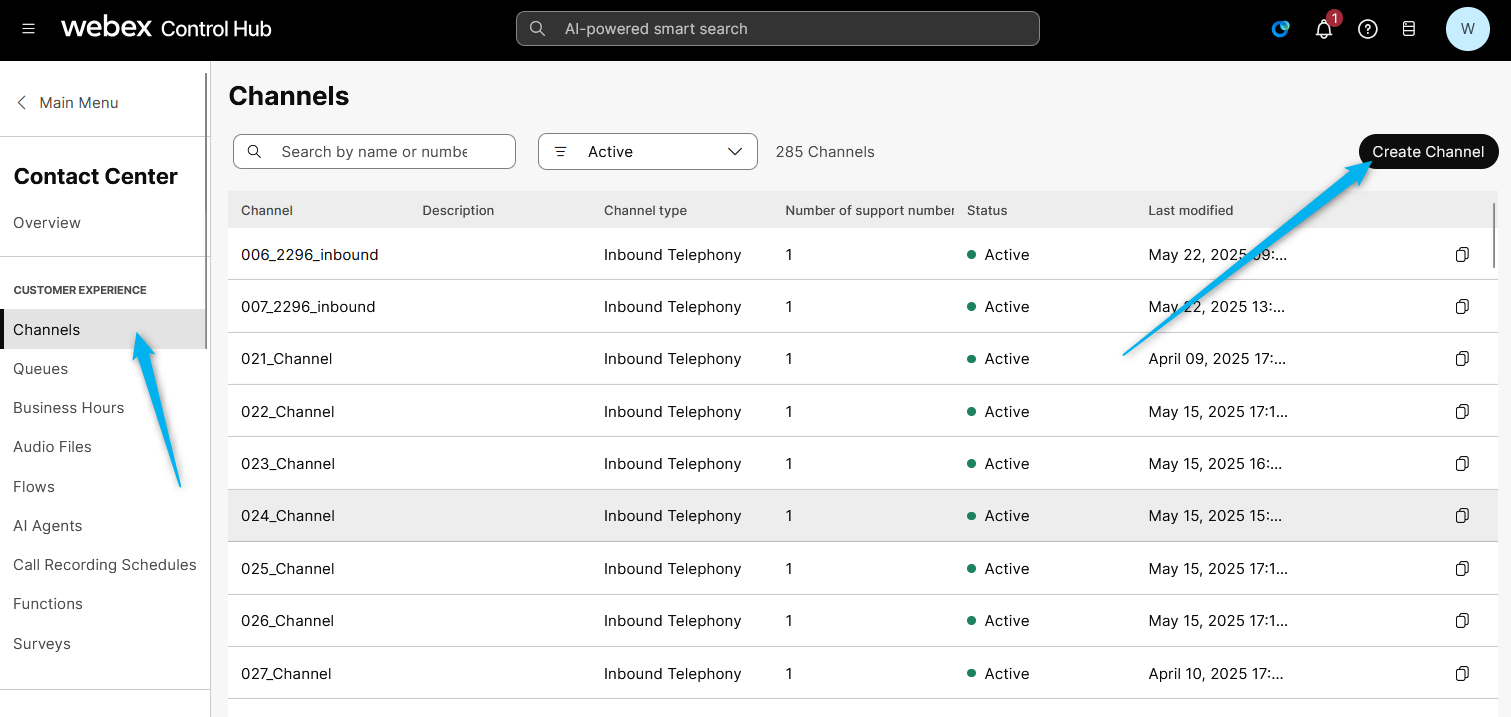Click copy icon for 027_Channel
The width and height of the screenshot is (1511, 717).
coord(1461,674)
